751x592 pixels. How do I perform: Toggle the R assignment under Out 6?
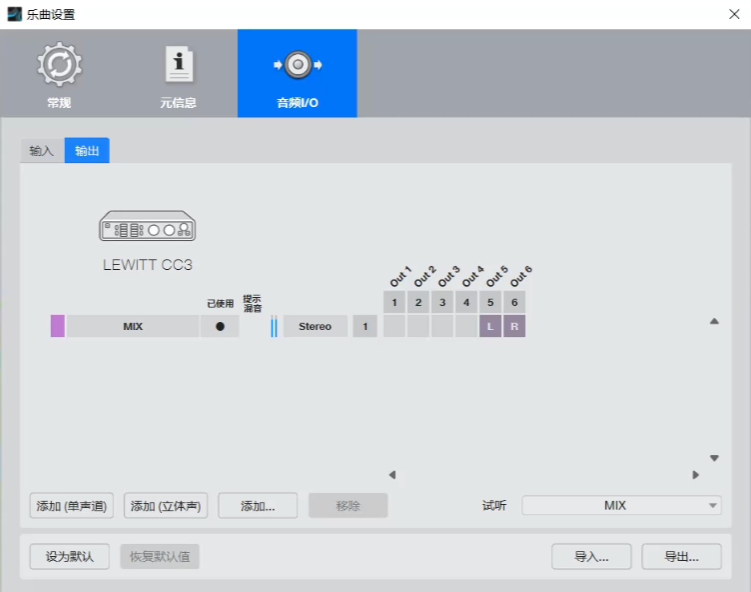click(514, 326)
